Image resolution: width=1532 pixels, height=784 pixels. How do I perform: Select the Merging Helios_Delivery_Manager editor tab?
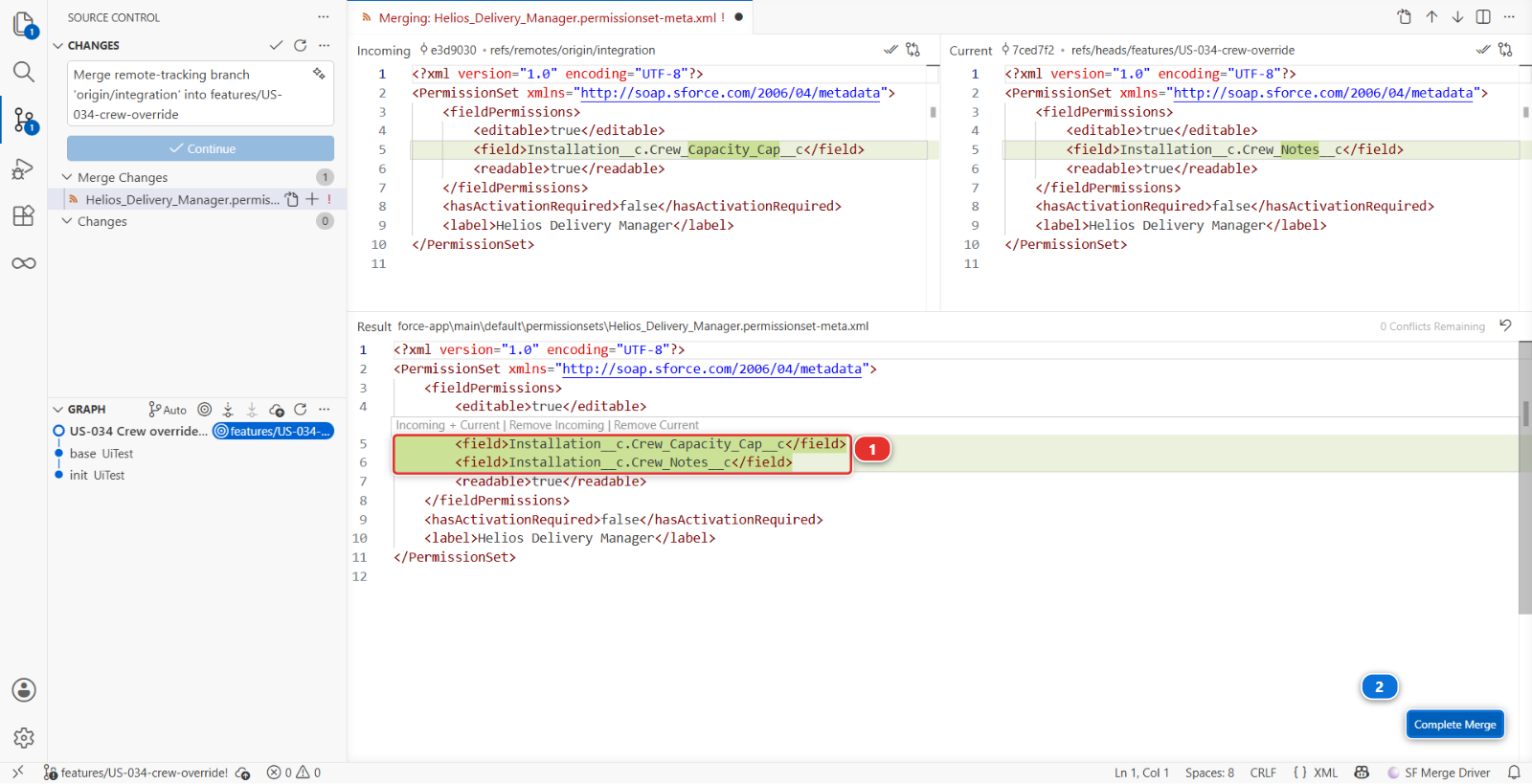[x=551, y=17]
